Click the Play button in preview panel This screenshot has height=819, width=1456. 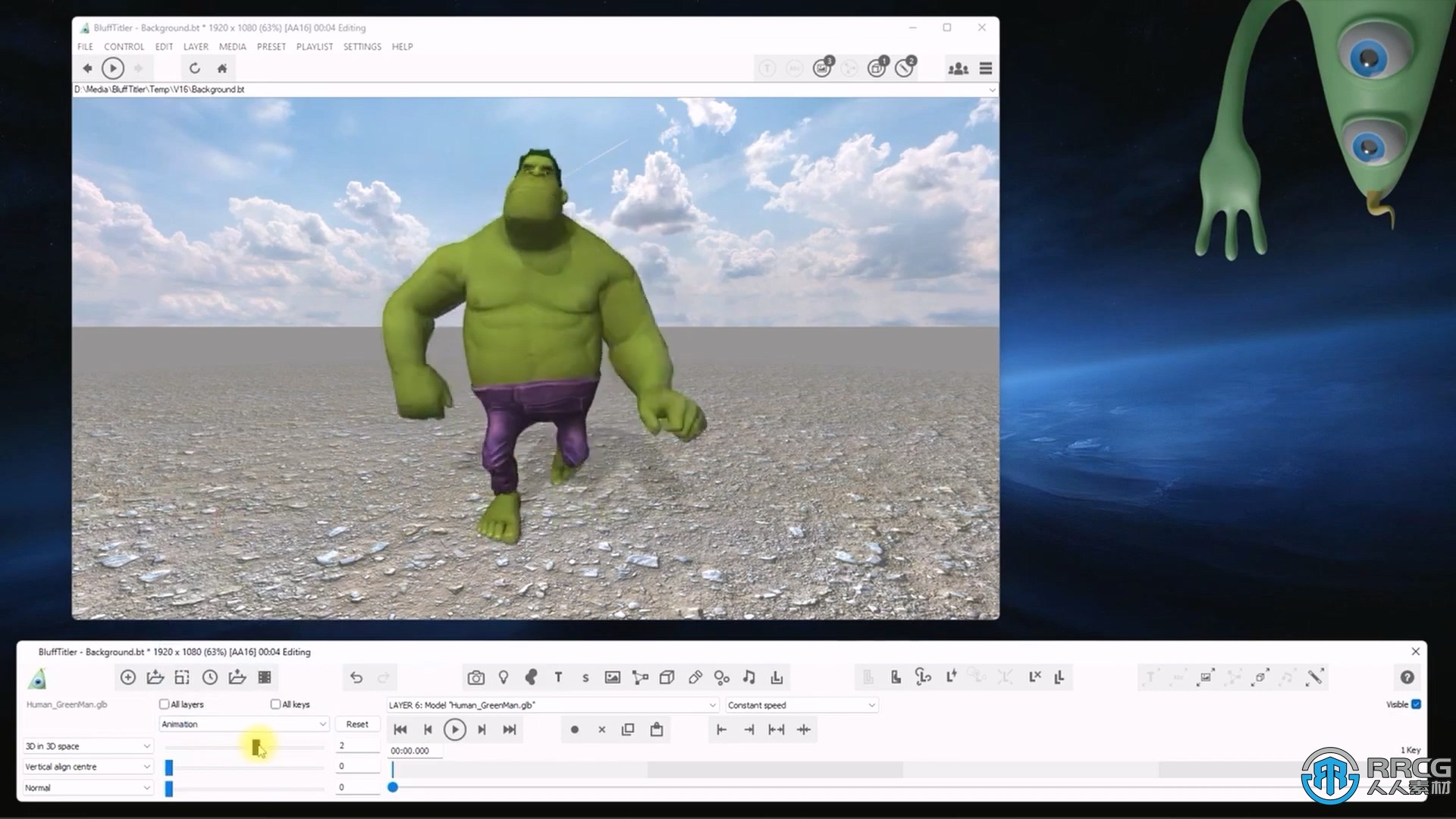point(113,68)
